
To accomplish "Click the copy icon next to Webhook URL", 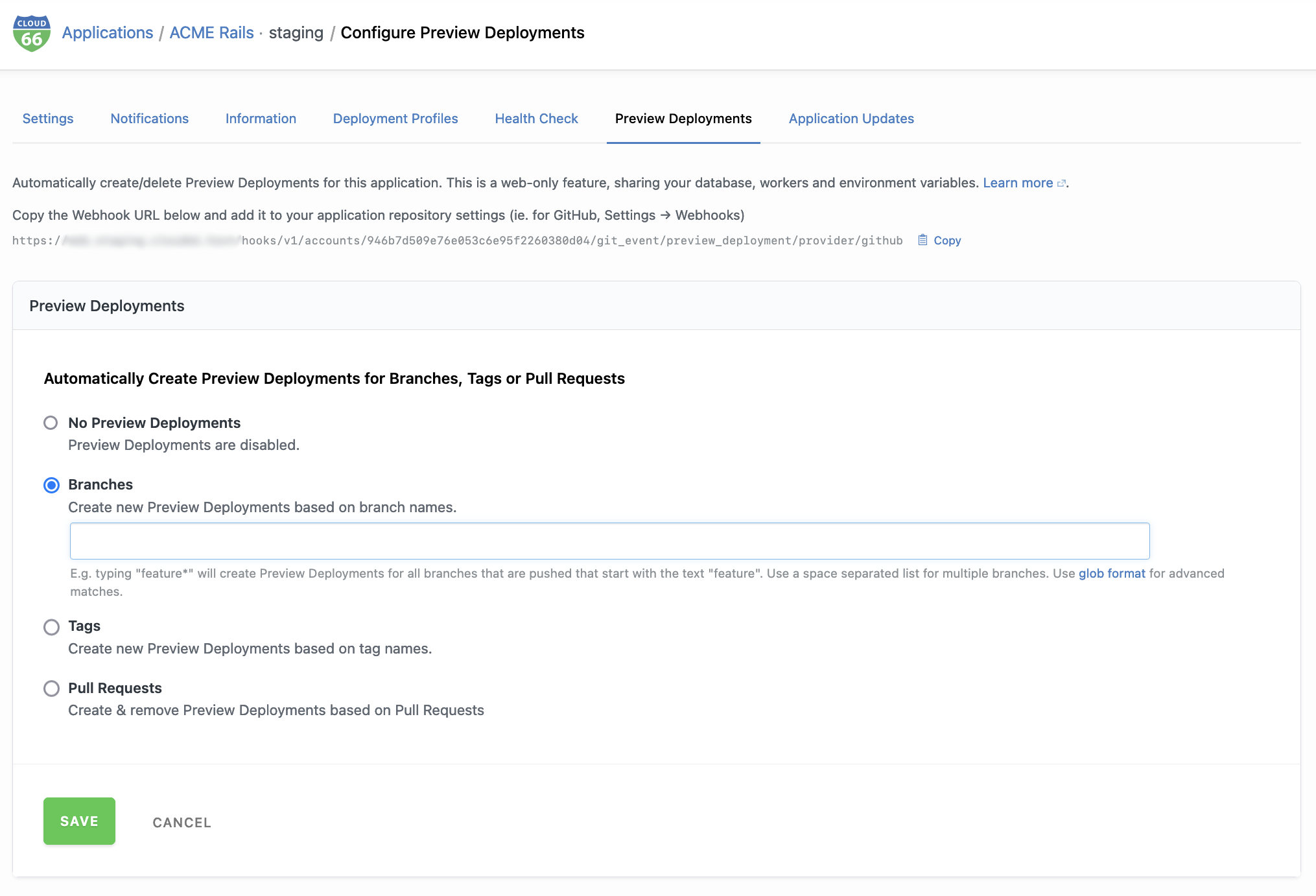I will [922, 240].
